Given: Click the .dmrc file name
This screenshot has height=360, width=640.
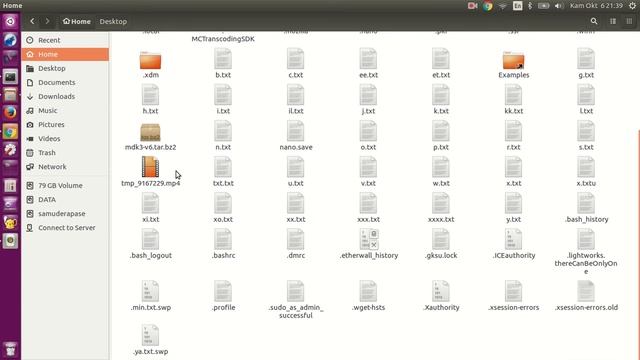Looking at the screenshot, I should (296, 256).
